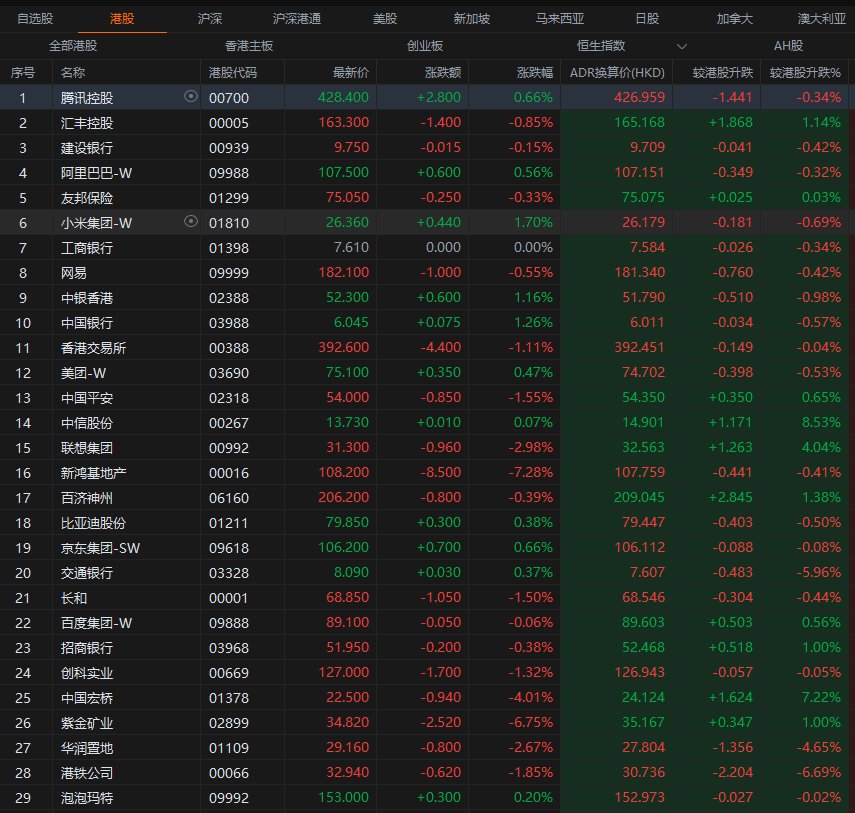Viewport: 855px width, 813px height.
Task: Click stock code 09888
Action: coord(229,623)
